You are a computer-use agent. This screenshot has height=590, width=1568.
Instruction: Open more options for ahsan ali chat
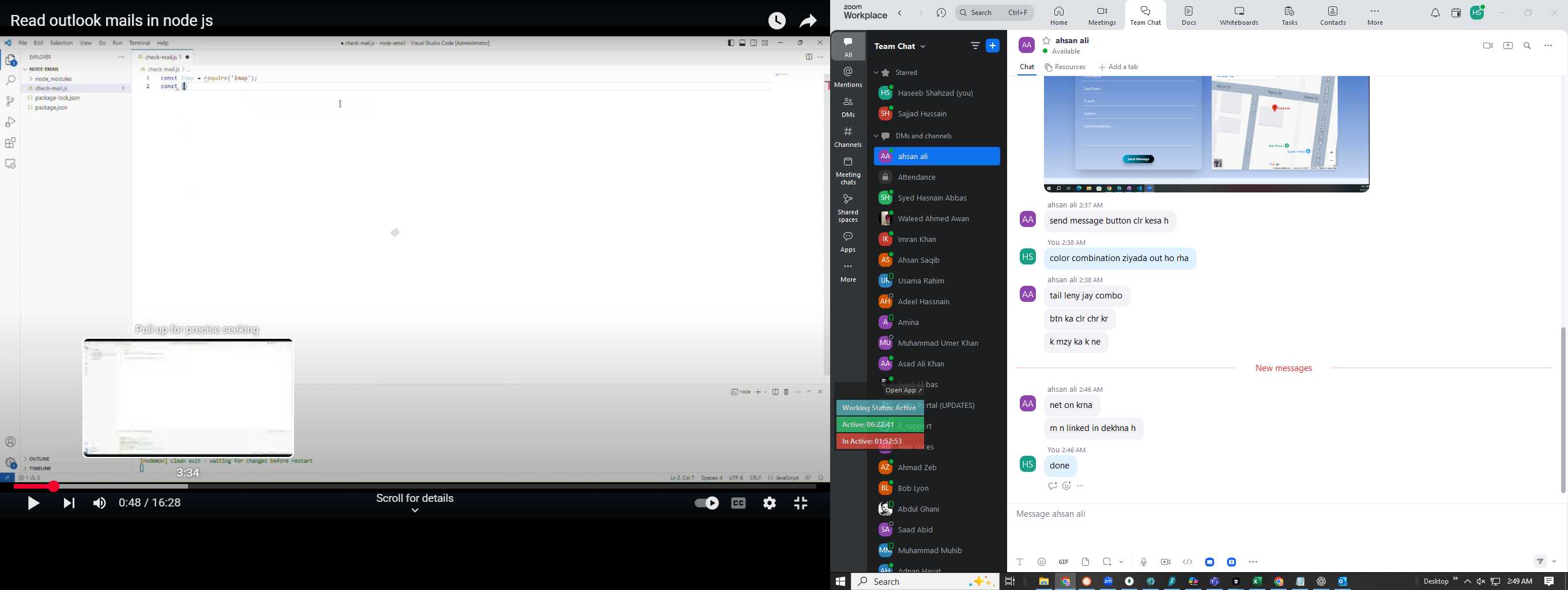pyautogui.click(x=1548, y=46)
